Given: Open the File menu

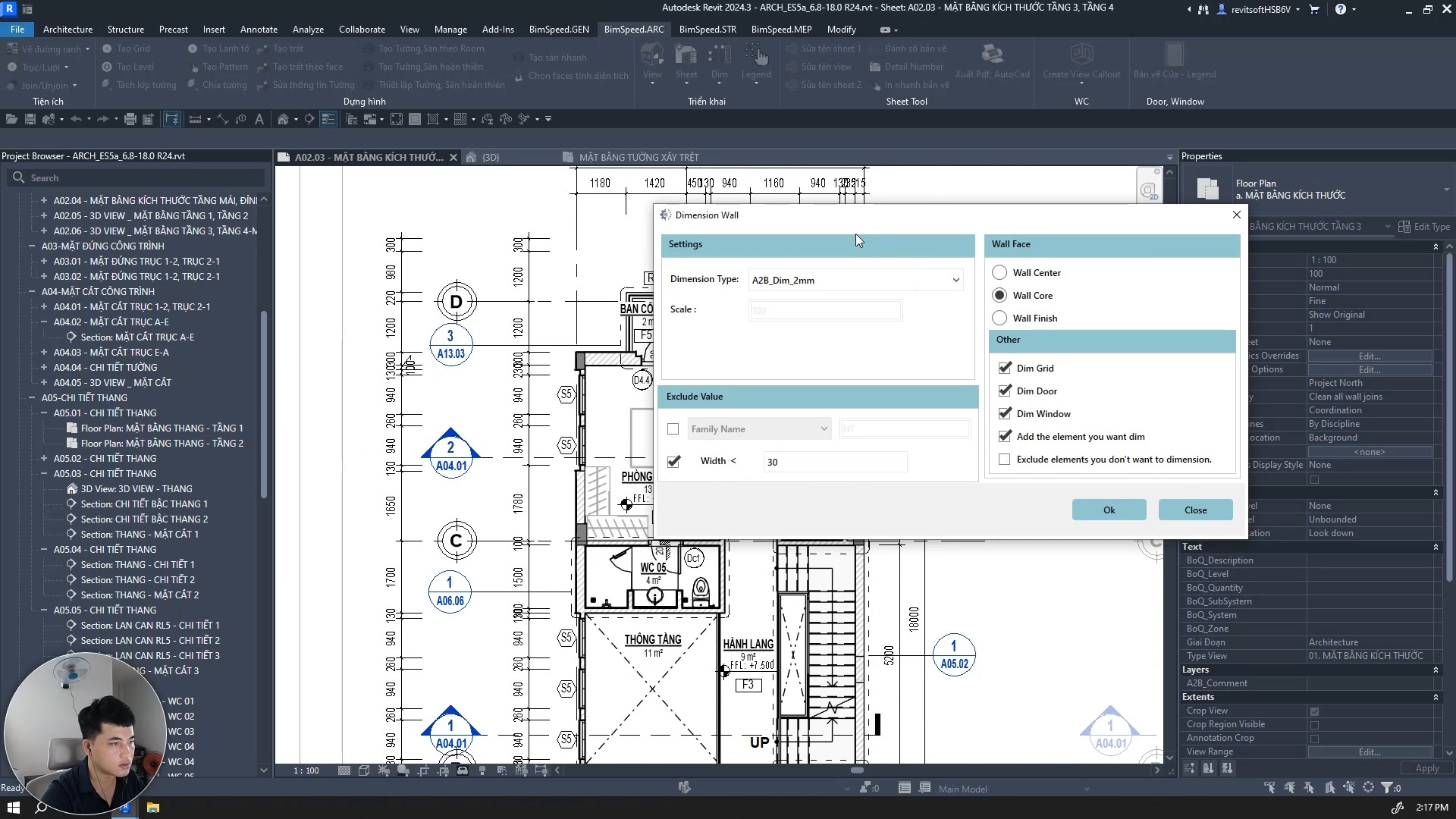Looking at the screenshot, I should (x=17, y=30).
